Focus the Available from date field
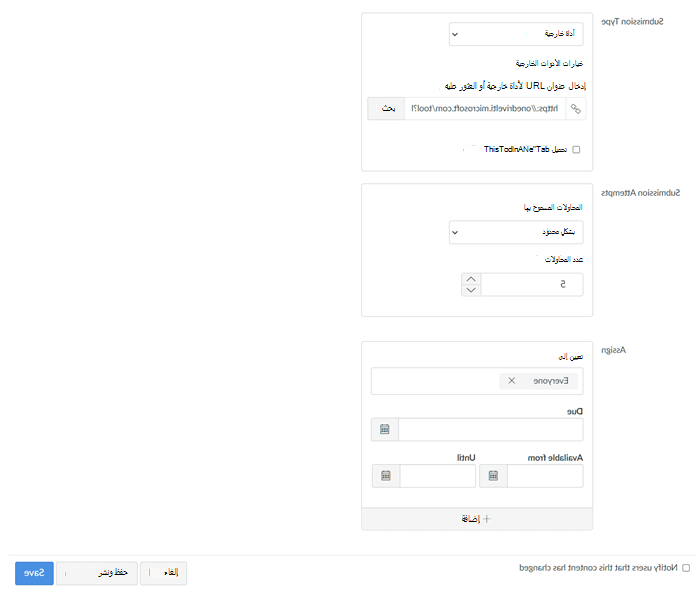The height and width of the screenshot is (593, 700). point(545,476)
